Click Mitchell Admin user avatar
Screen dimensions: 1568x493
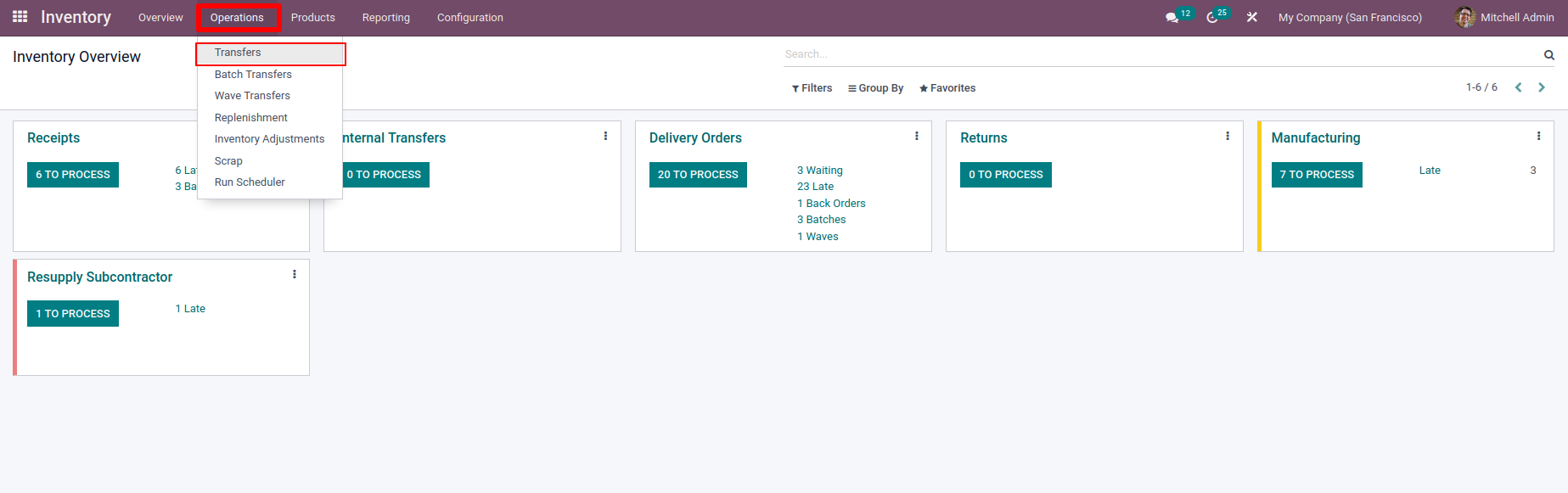tap(1464, 17)
